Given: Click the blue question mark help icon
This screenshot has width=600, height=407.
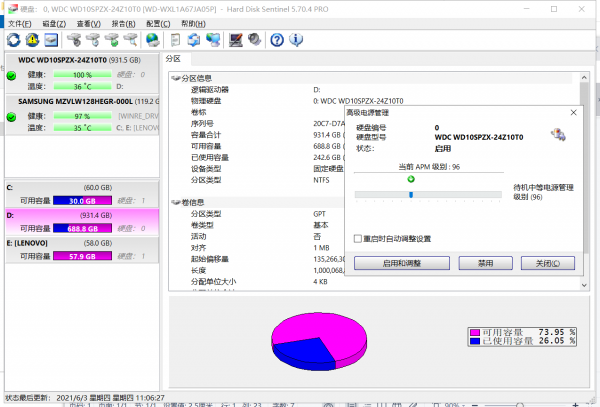Looking at the screenshot, I should (277, 40).
